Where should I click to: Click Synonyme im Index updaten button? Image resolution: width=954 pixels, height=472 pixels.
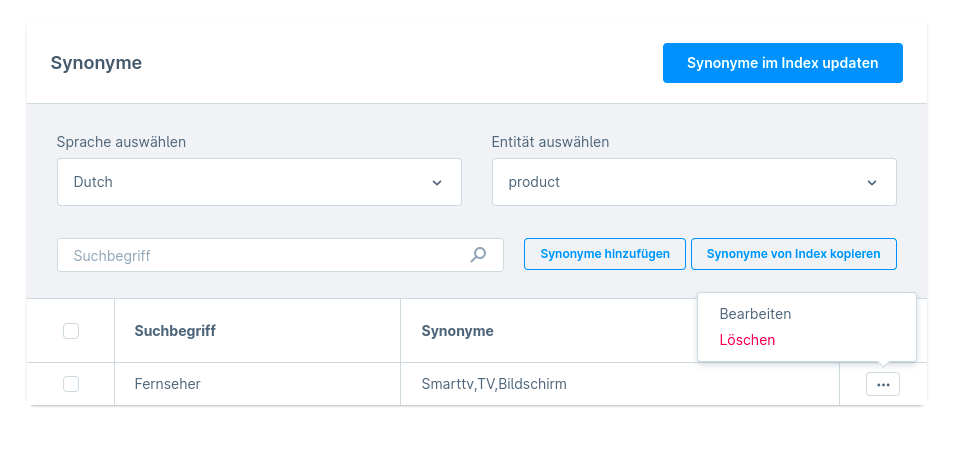click(782, 63)
